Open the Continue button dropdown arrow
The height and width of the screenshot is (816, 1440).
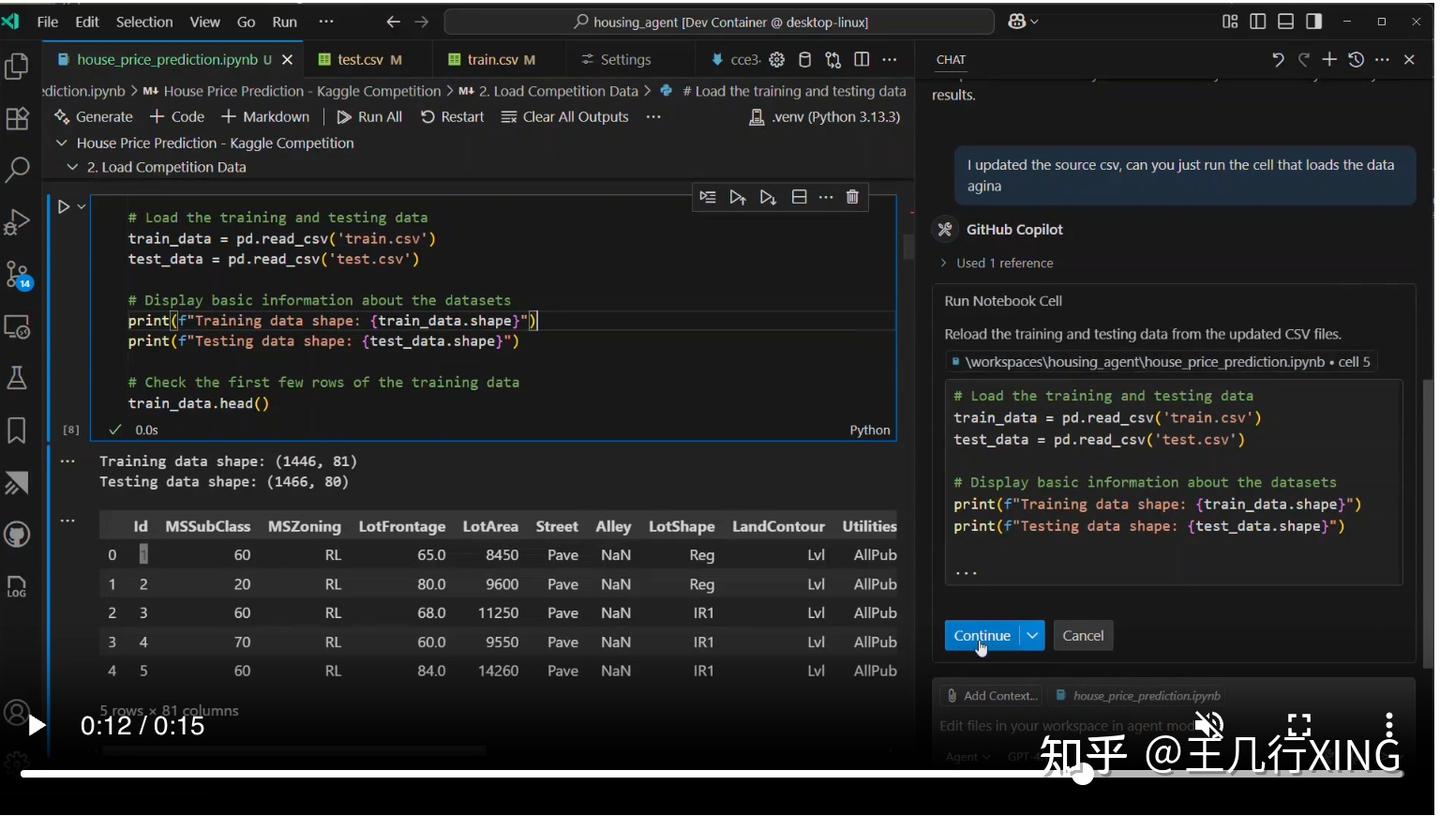[1032, 635]
